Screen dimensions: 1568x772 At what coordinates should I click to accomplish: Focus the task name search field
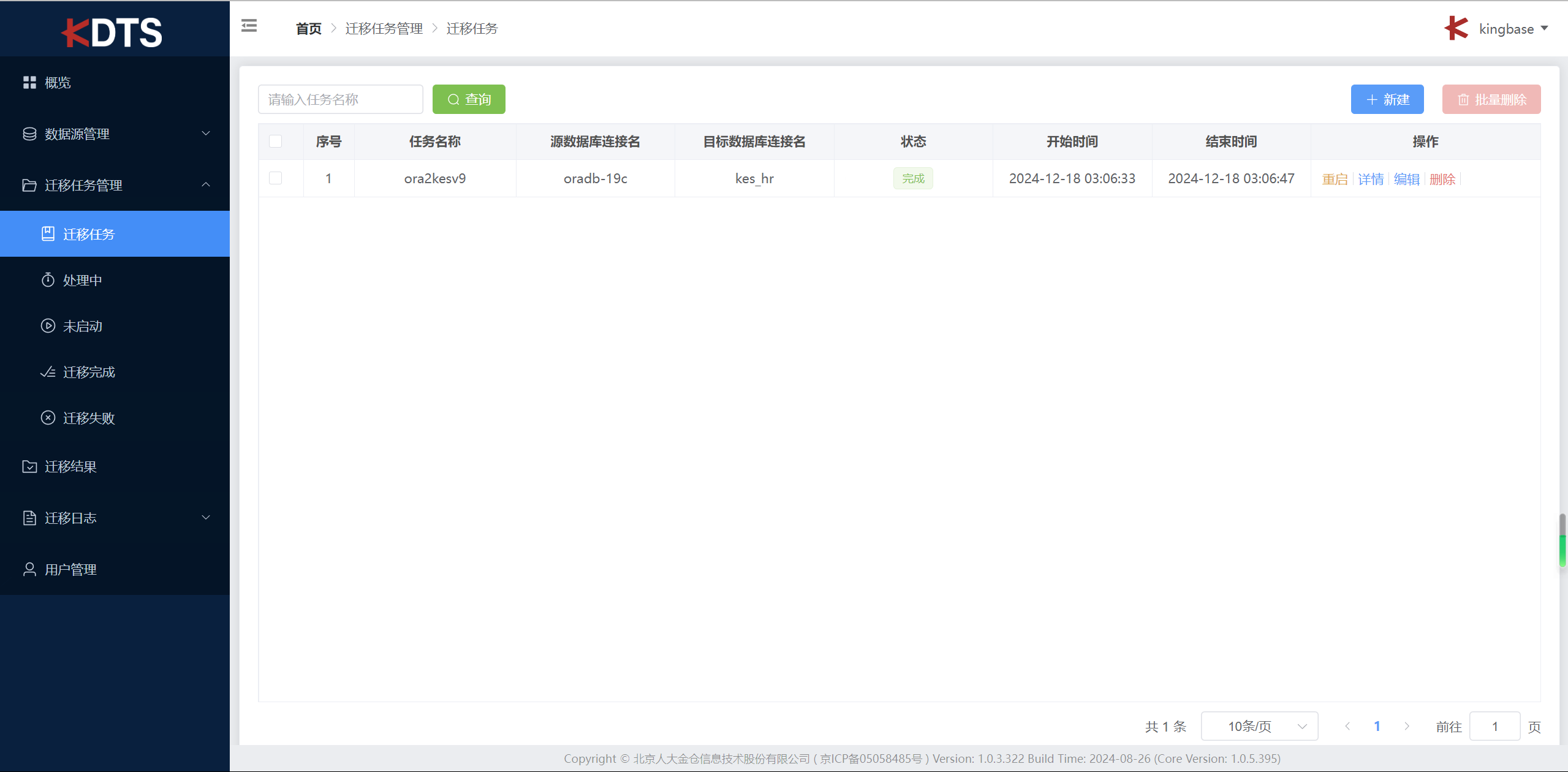tap(340, 99)
